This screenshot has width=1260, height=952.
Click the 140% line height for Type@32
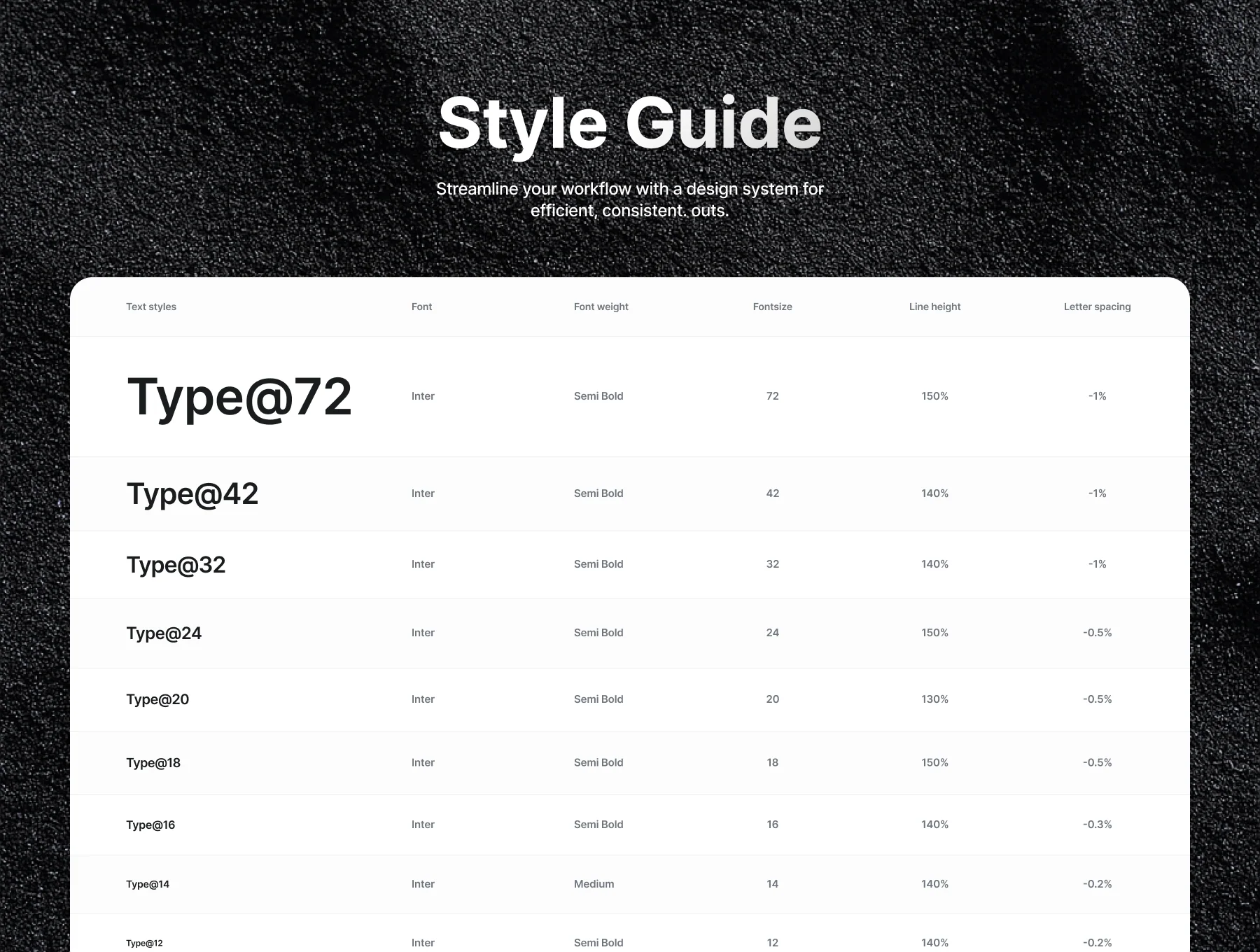coord(935,564)
